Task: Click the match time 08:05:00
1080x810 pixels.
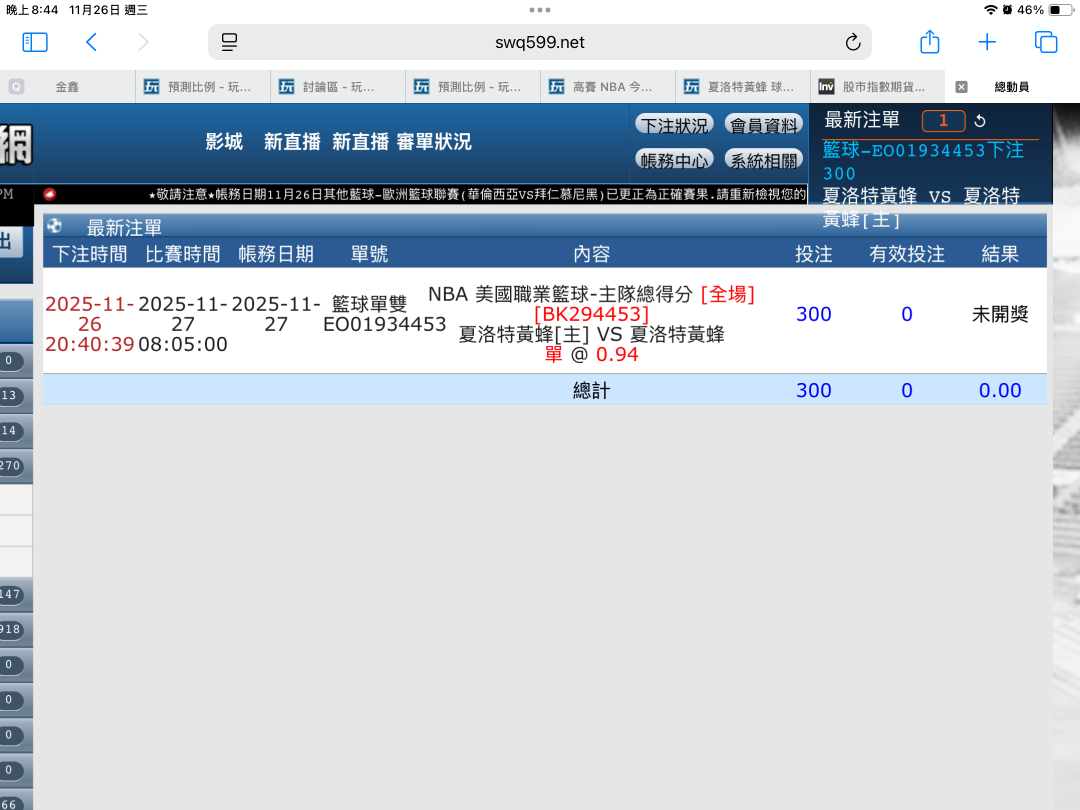Action: [x=183, y=344]
